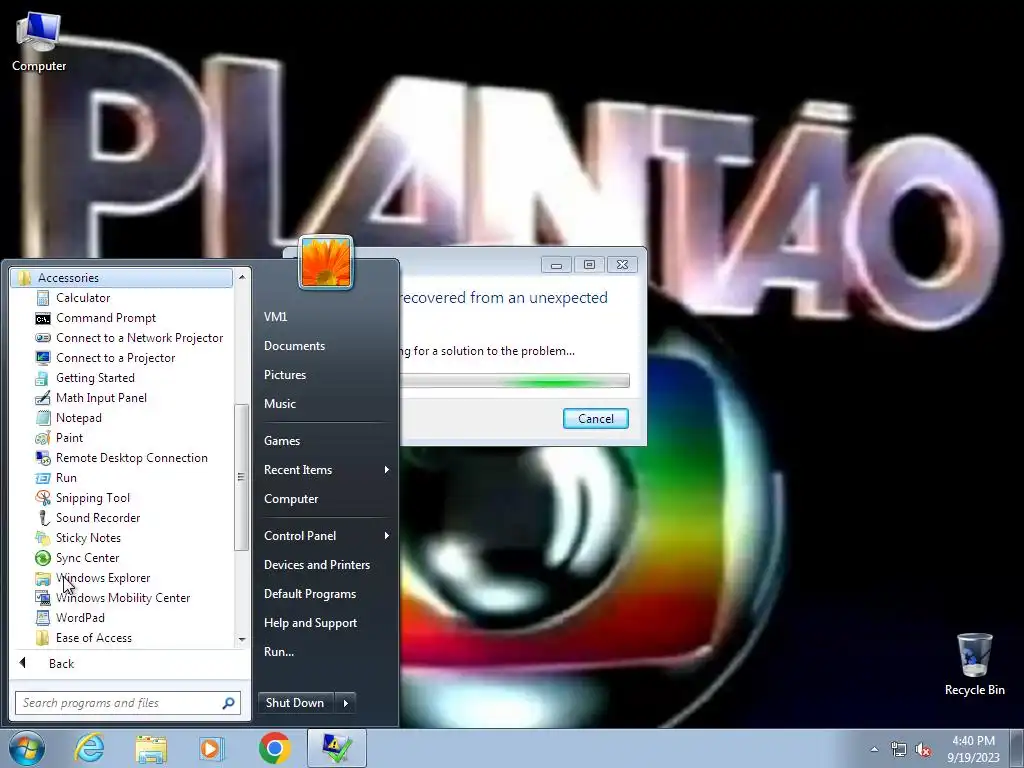Open Sync Center

pyautogui.click(x=88, y=558)
